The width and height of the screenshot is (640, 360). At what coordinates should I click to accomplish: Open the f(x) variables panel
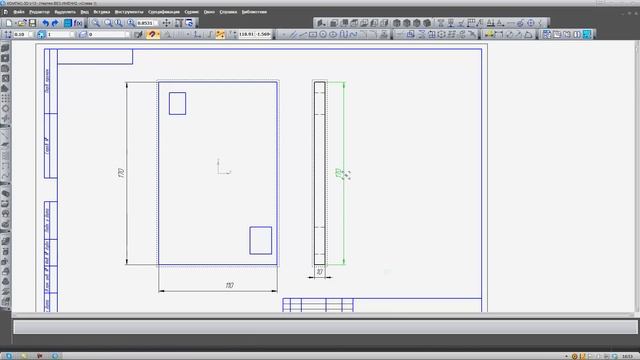78,23
